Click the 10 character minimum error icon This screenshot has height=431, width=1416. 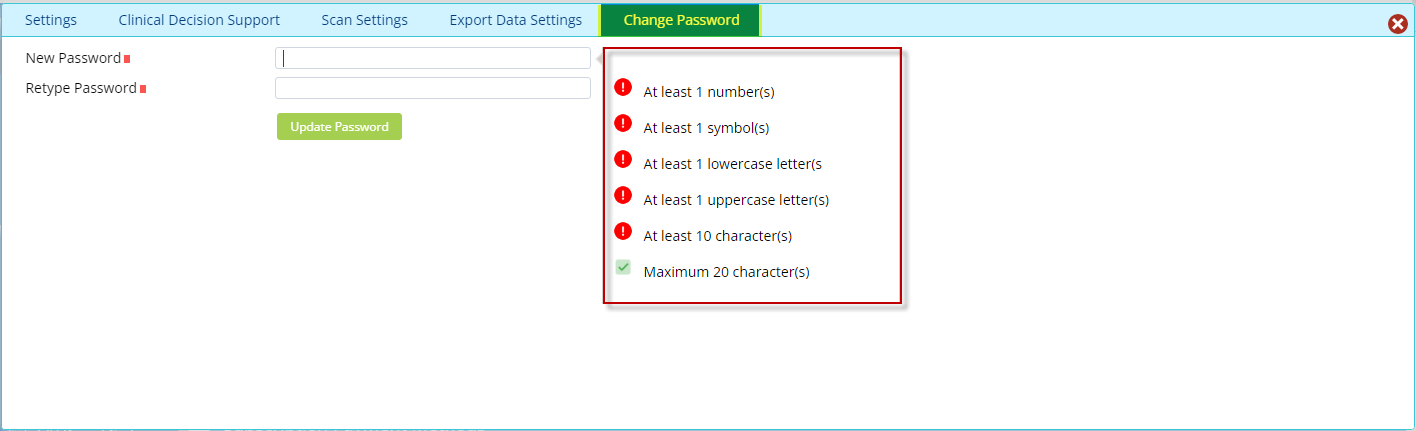pos(623,231)
